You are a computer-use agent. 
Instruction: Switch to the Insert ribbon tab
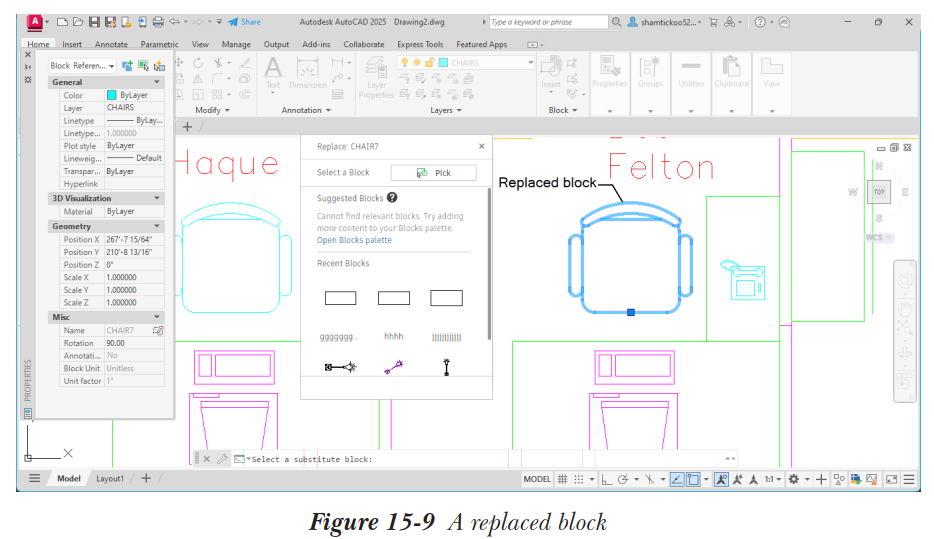pyautogui.click(x=72, y=44)
